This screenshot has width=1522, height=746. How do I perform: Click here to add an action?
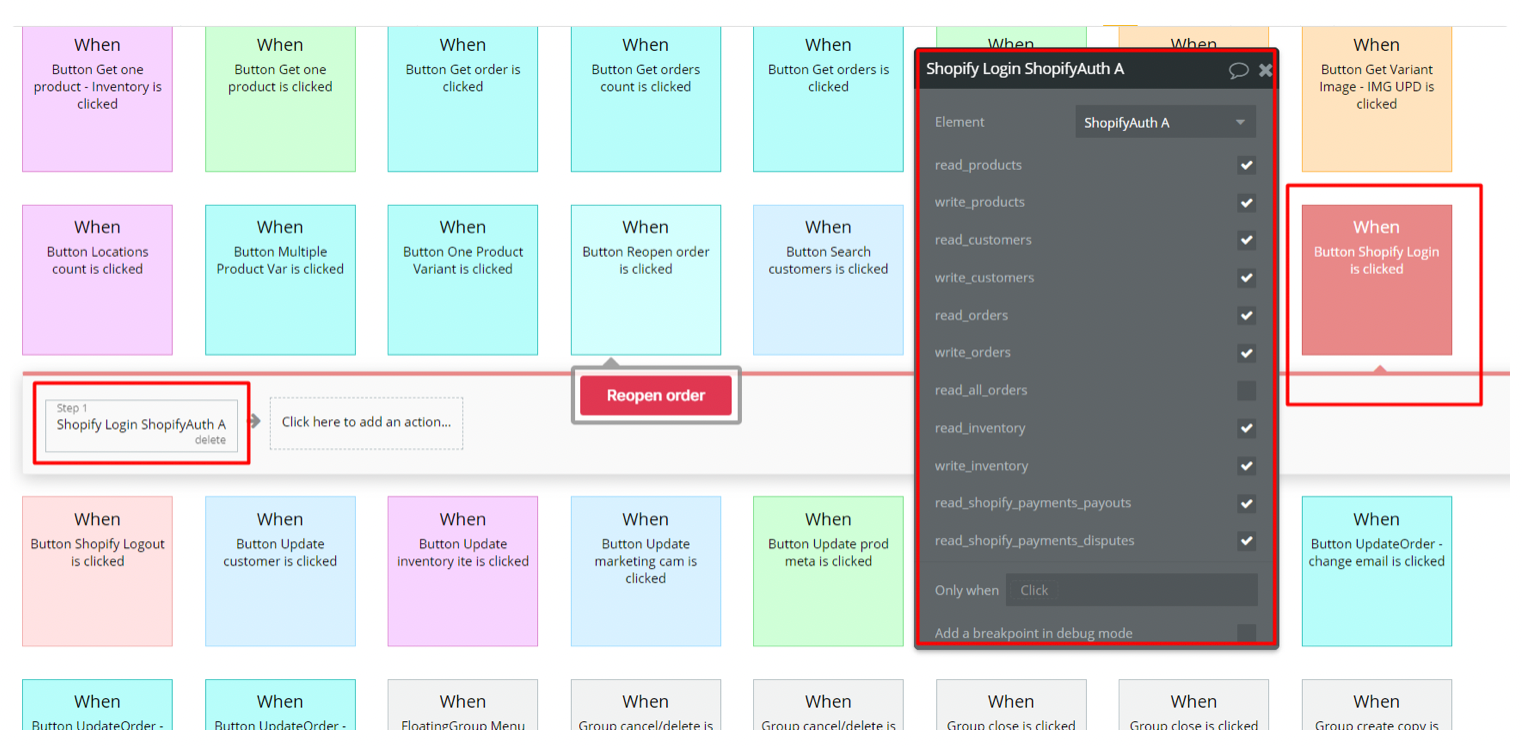point(366,422)
